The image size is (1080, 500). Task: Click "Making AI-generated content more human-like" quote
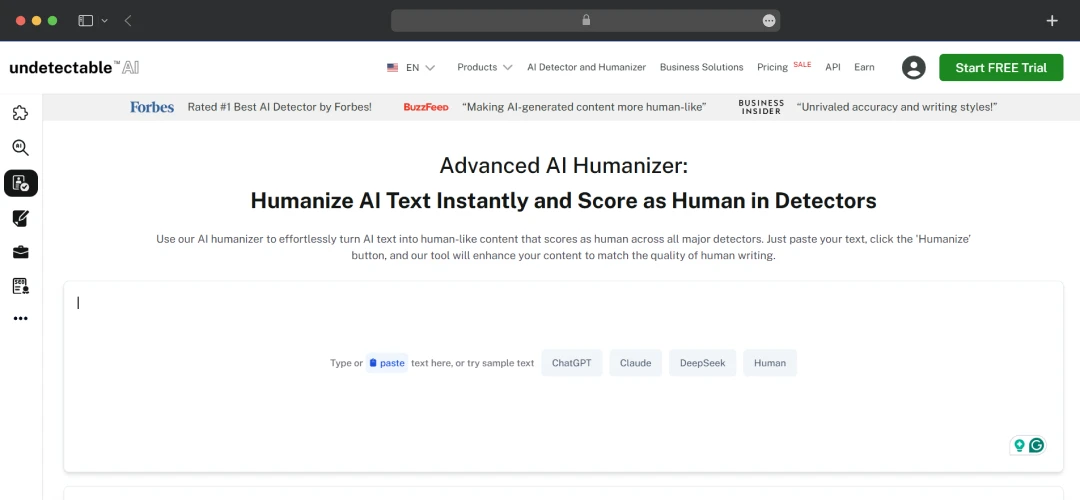tap(584, 107)
